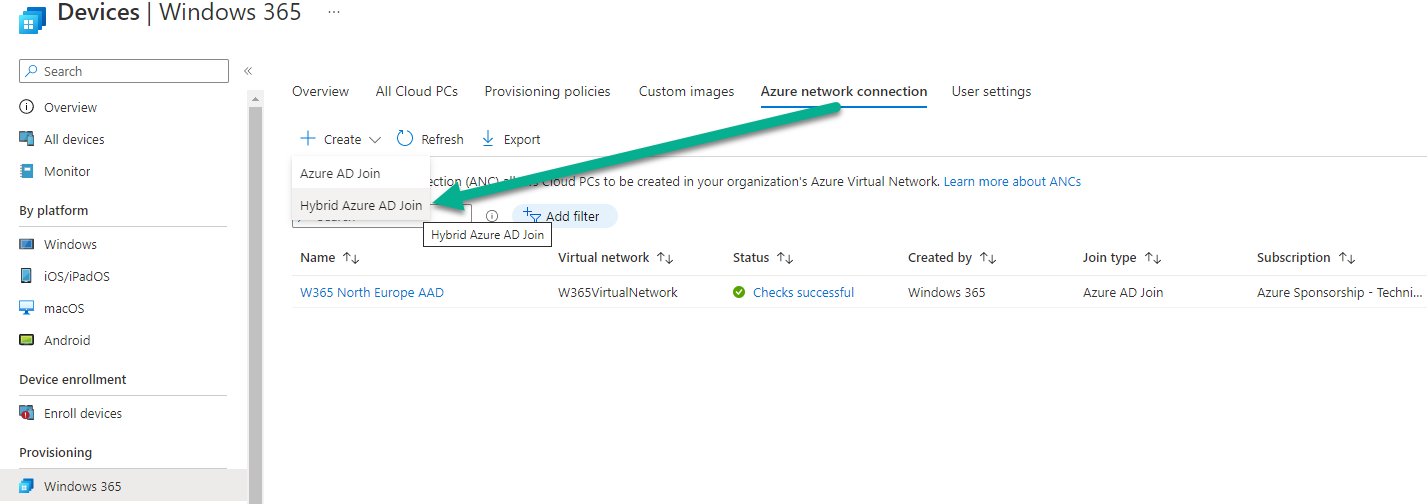Switch to the All Cloud PCs tab
This screenshot has width=1427, height=504.
417,91
